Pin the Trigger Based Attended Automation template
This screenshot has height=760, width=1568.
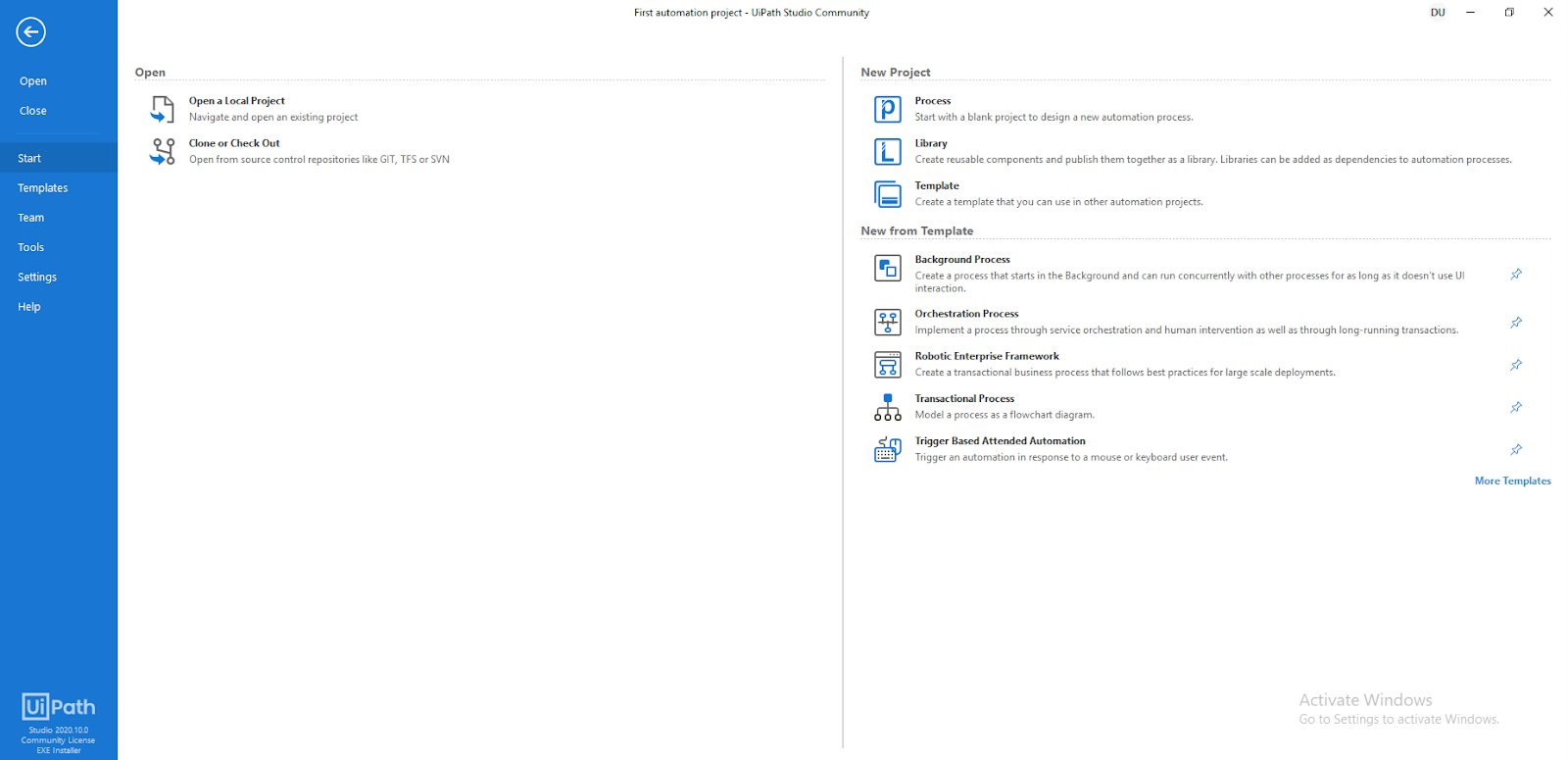coord(1516,449)
